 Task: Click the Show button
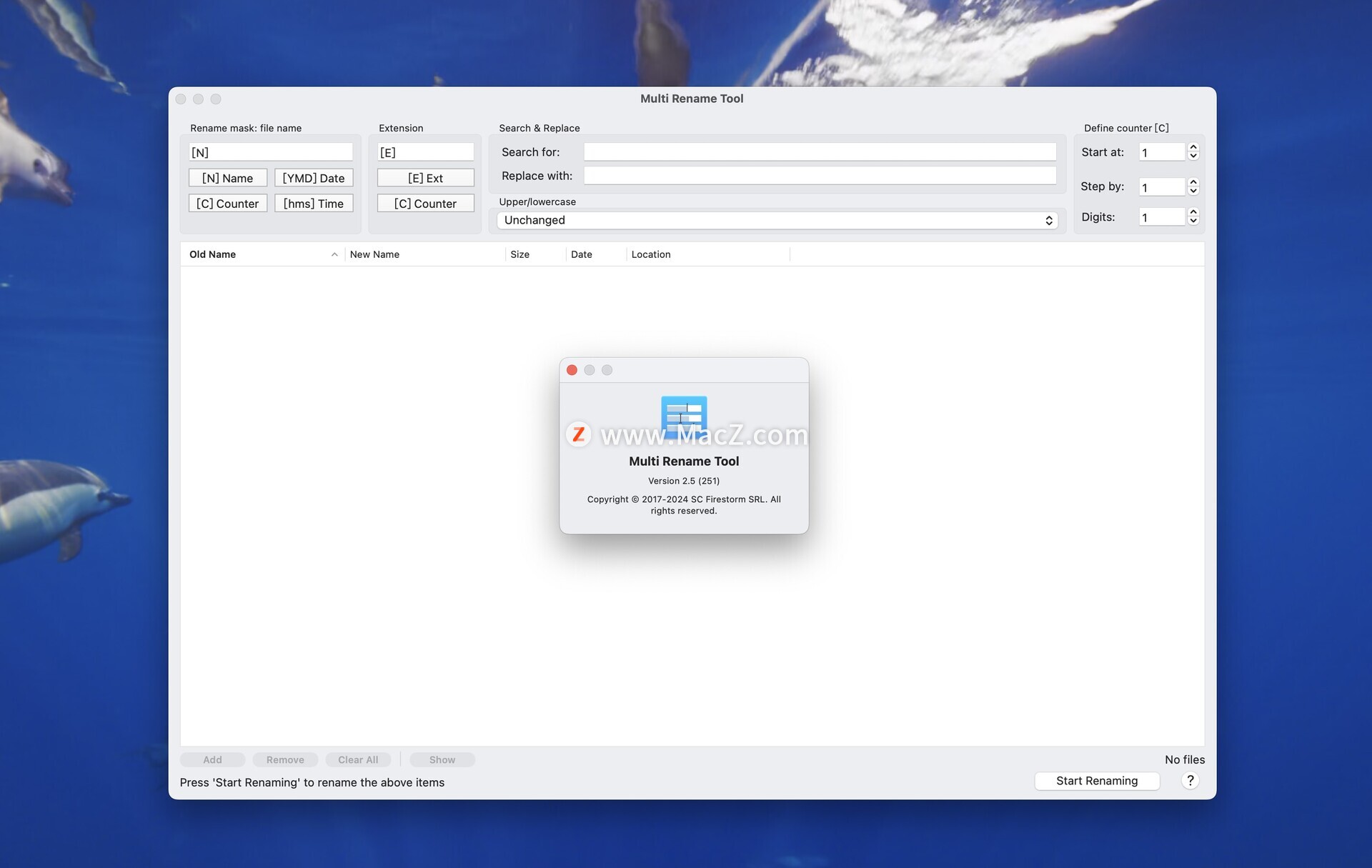[442, 760]
